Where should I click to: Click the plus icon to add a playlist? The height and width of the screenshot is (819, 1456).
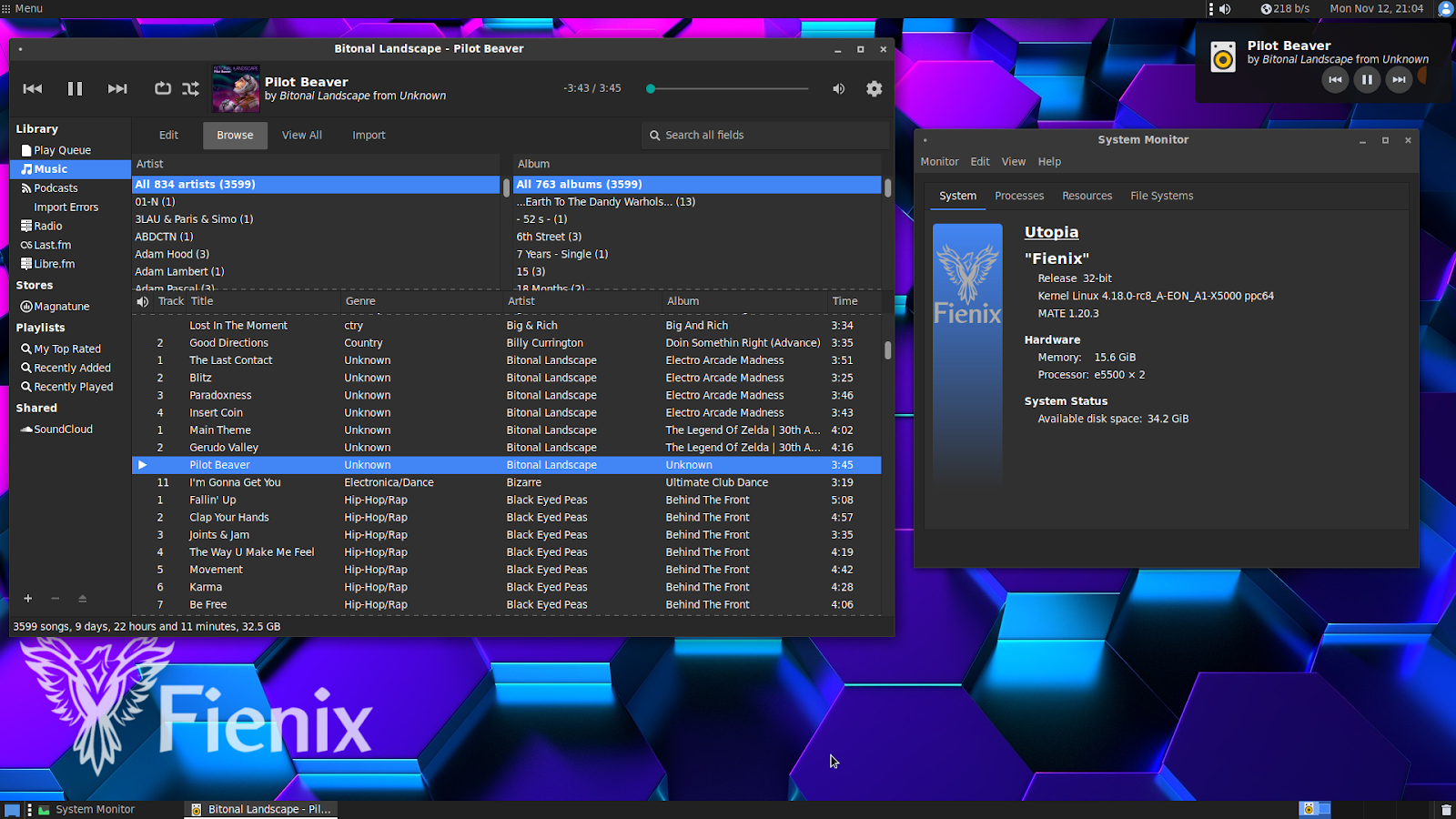(x=27, y=598)
